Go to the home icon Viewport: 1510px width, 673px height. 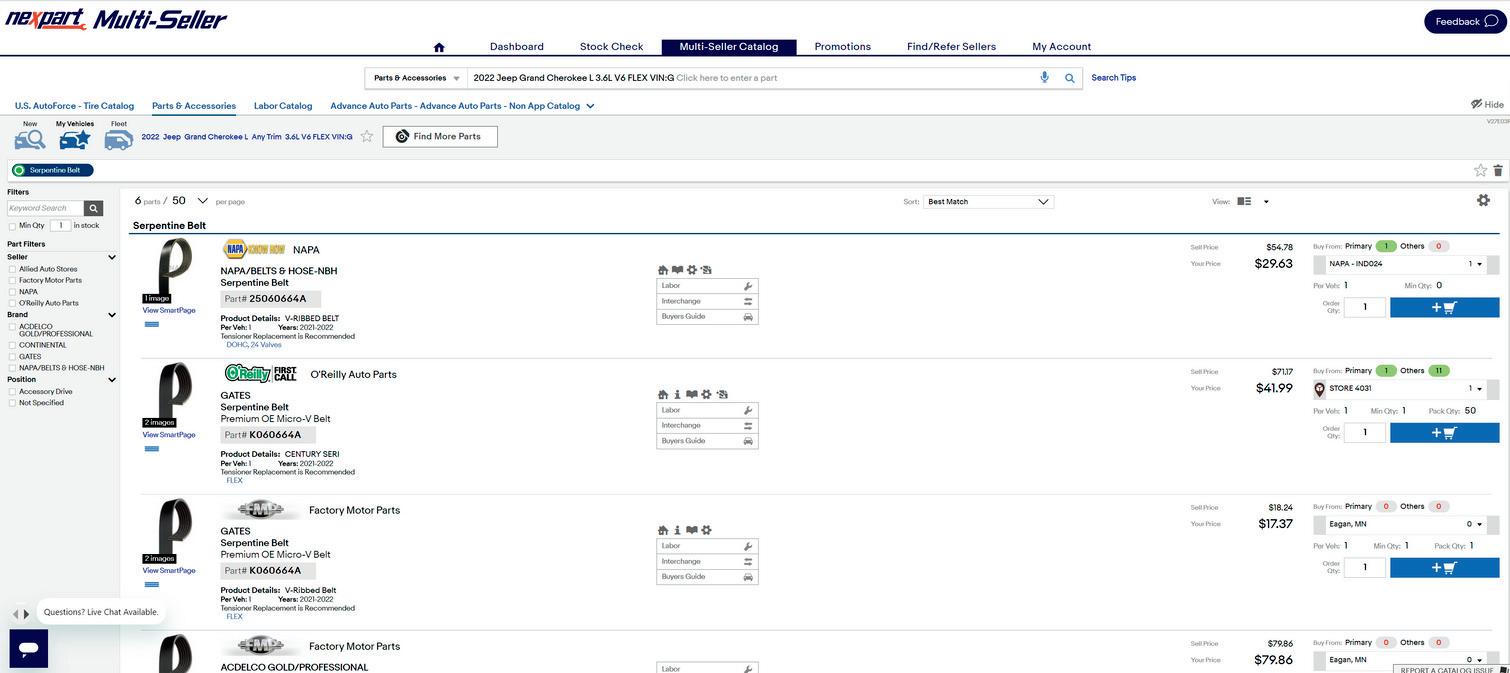pyautogui.click(x=438, y=47)
